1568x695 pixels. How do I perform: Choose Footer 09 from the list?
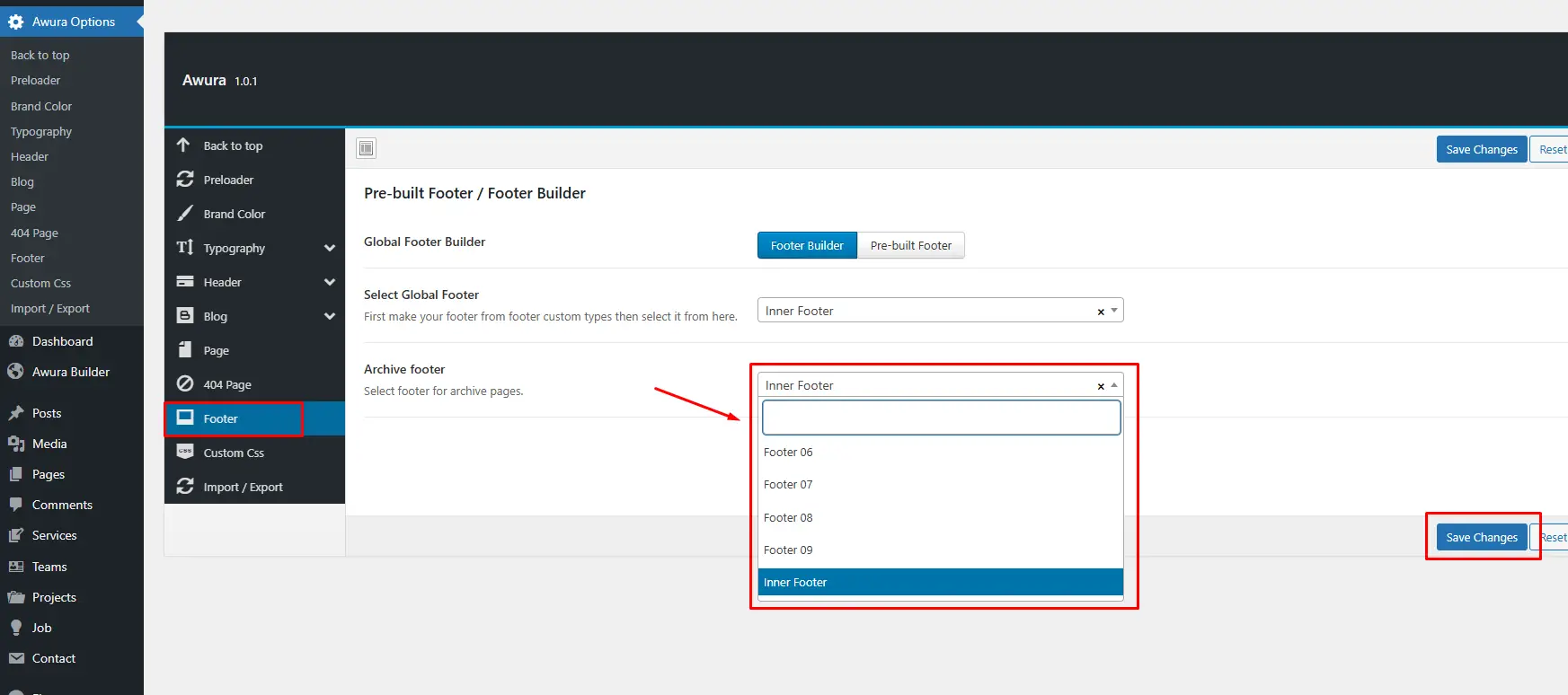click(x=941, y=550)
